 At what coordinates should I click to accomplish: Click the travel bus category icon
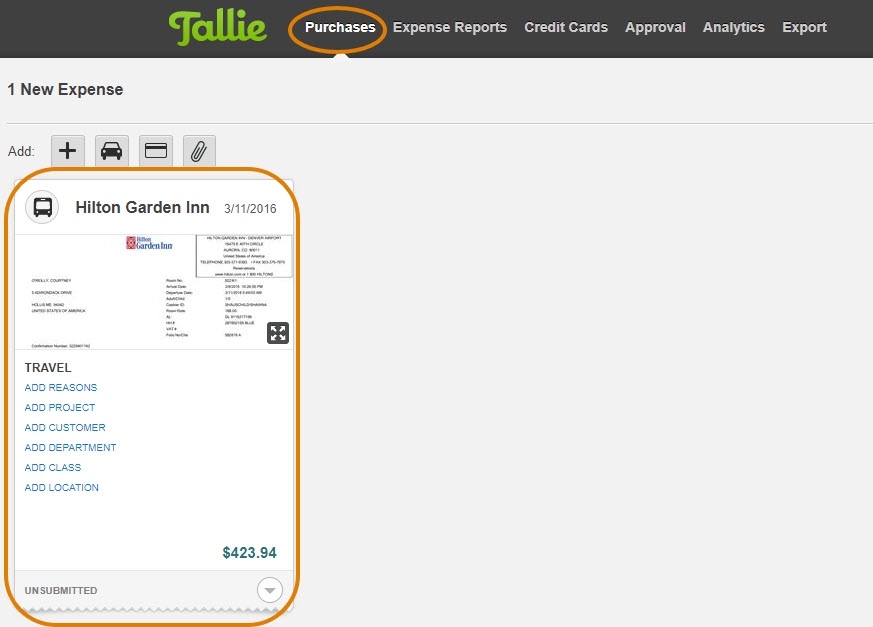coord(42,207)
